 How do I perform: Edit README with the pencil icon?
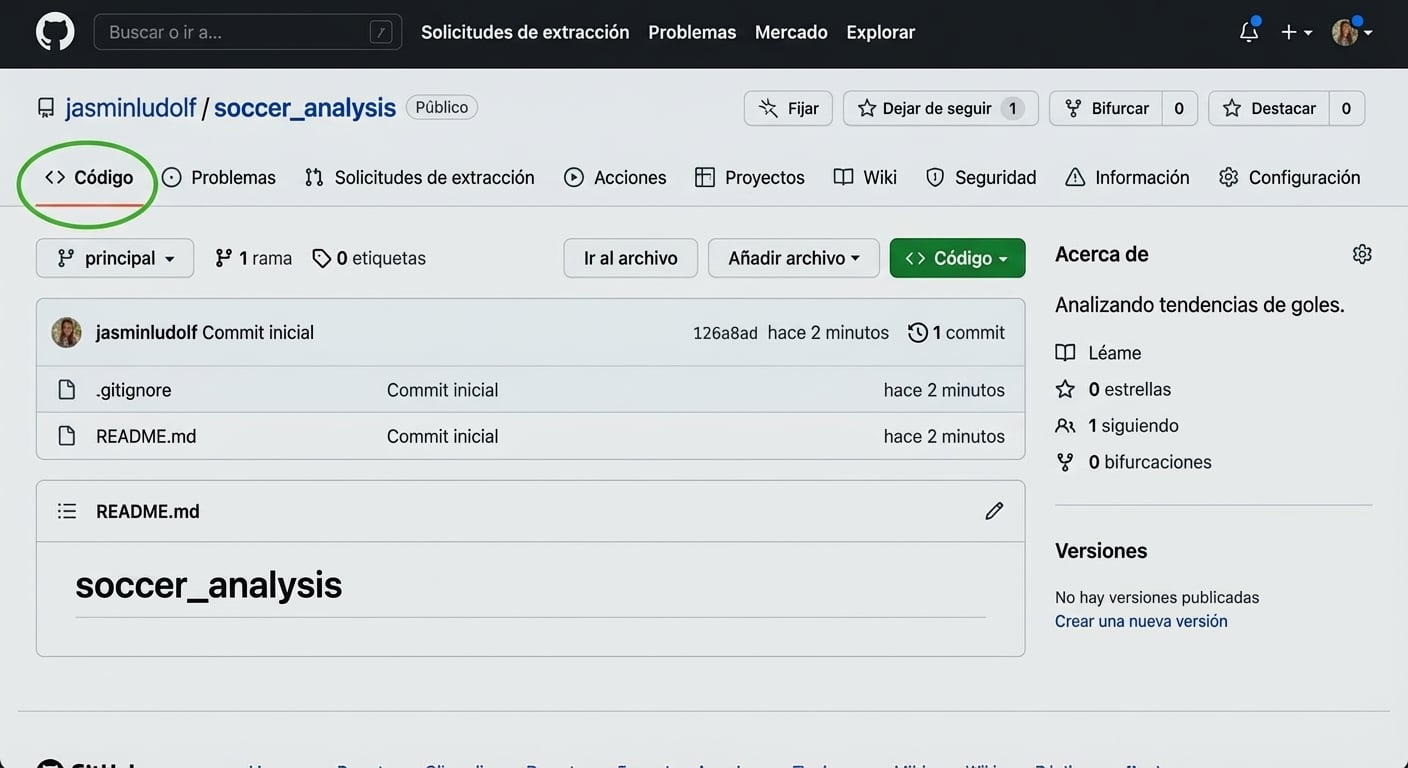(x=994, y=511)
